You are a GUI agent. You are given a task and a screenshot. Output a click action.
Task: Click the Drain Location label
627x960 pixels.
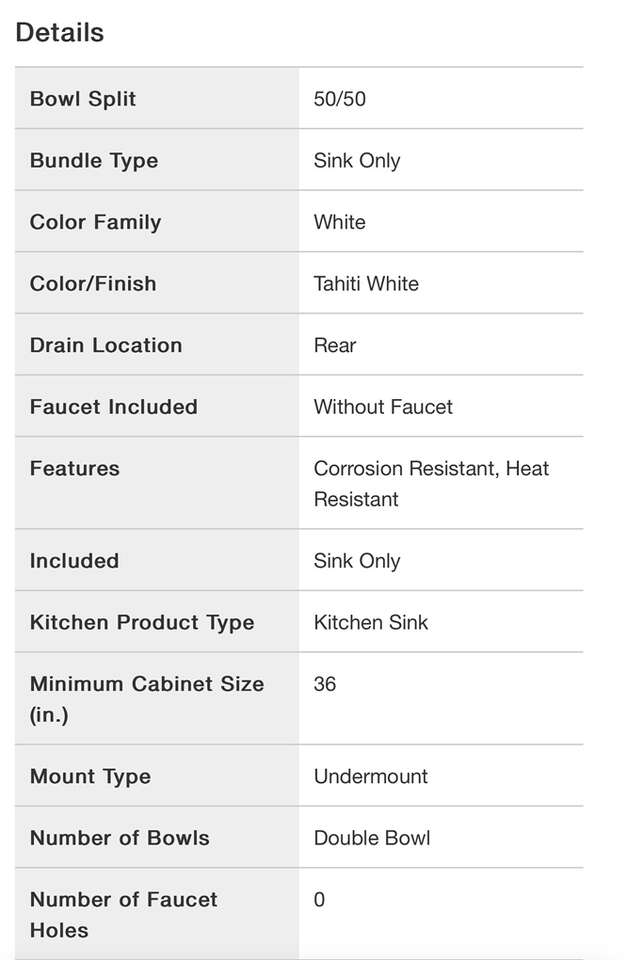coord(106,345)
